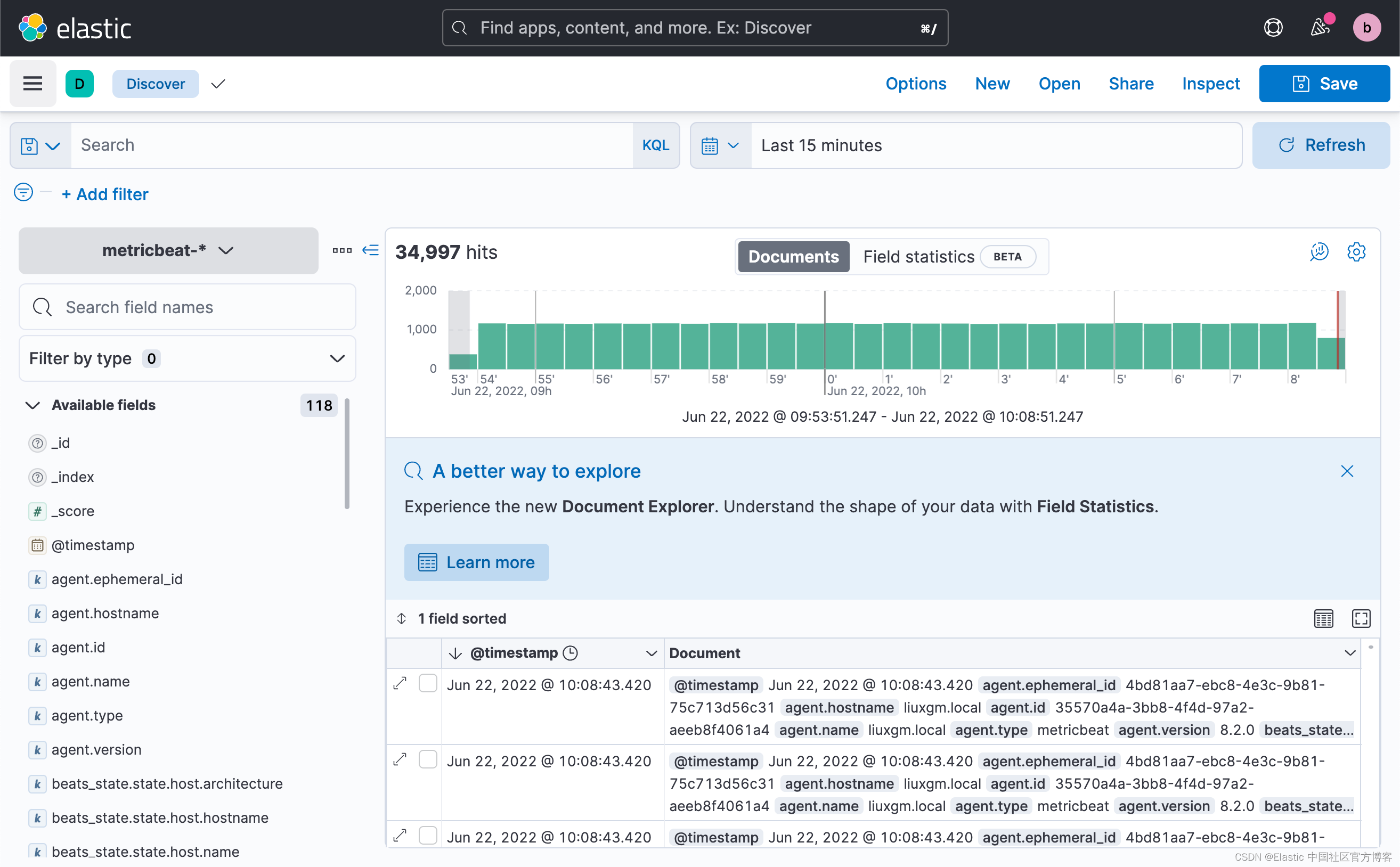Click inside the Search field names box
This screenshot has width=1400, height=867.
187,307
